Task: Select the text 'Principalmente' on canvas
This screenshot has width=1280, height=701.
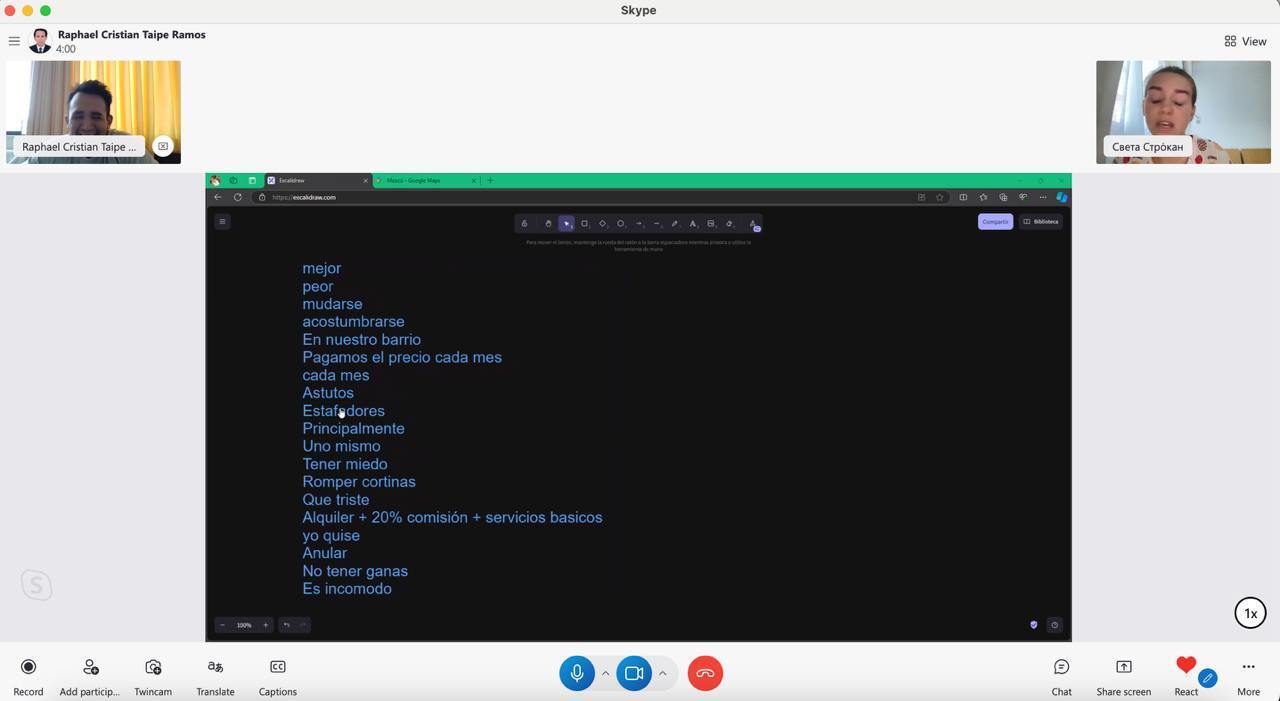Action: coord(353,429)
